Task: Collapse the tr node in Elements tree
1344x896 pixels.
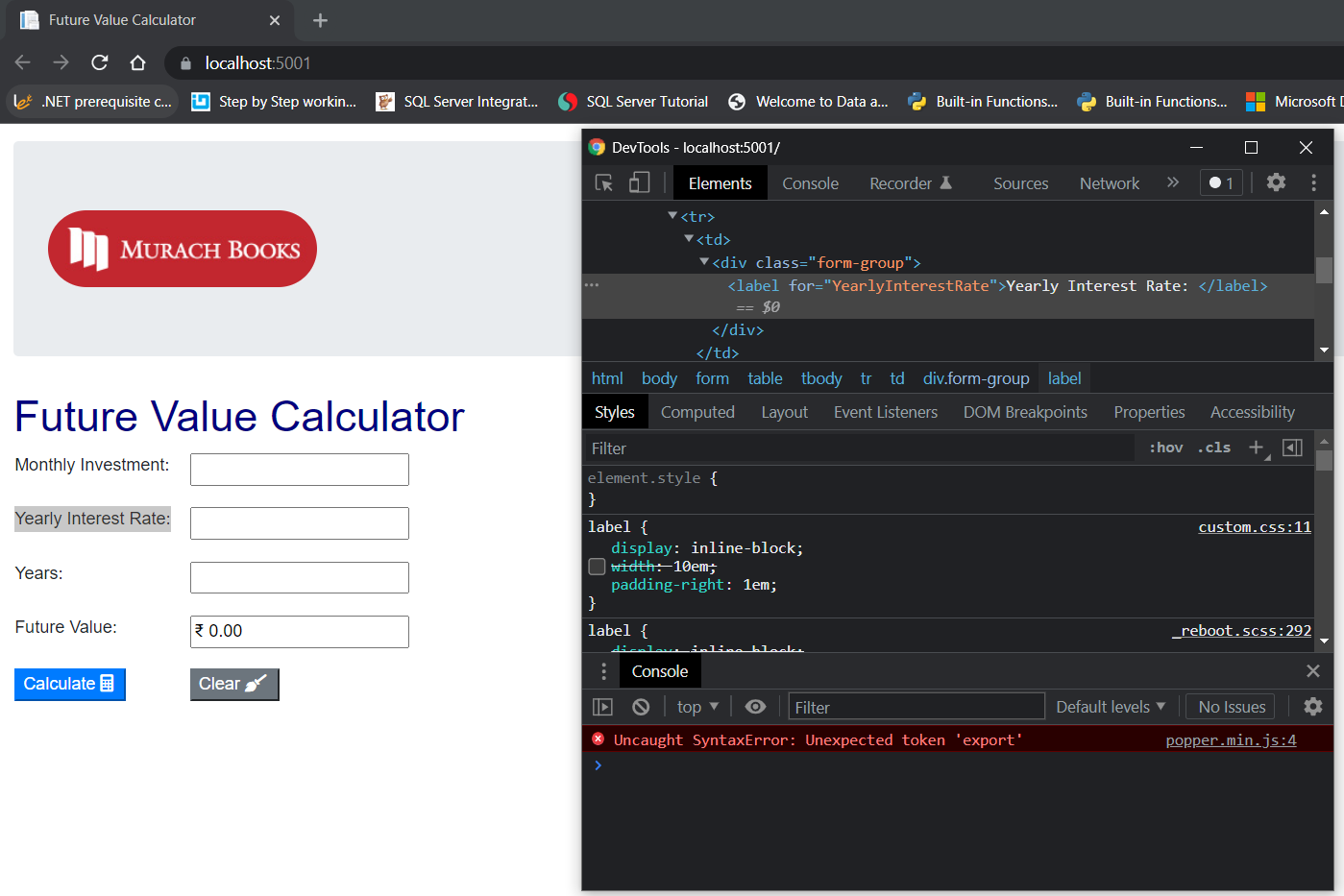Action: (x=672, y=216)
